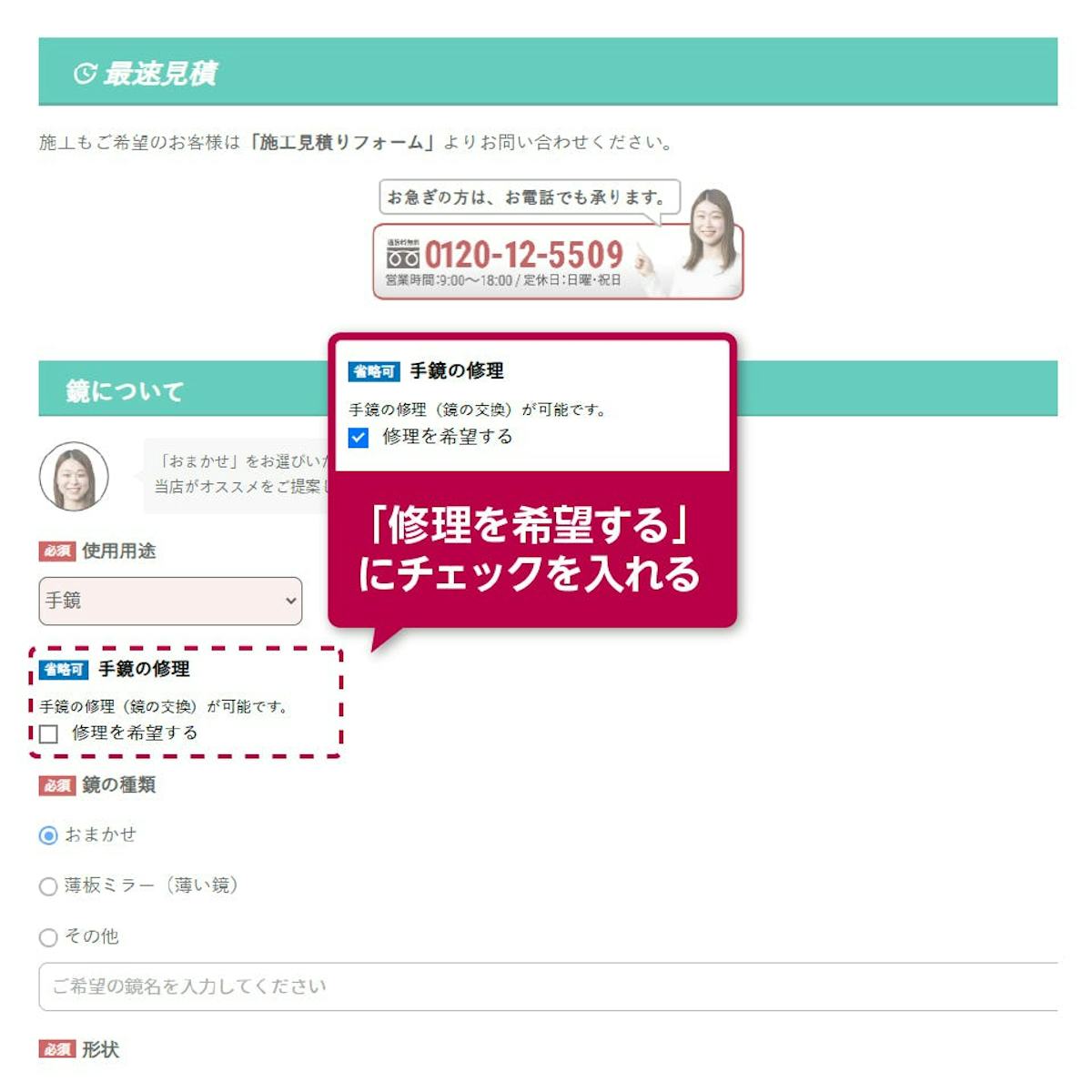Image resolution: width=1092 pixels, height=1092 pixels.
Task: Click the red 必須 badge beside 使用用途
Action: tap(56, 551)
